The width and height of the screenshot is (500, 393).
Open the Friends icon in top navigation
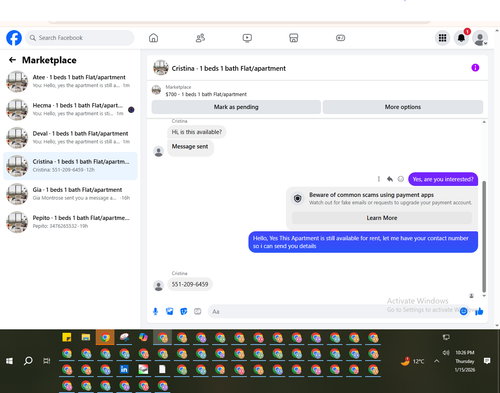pyautogui.click(x=200, y=38)
